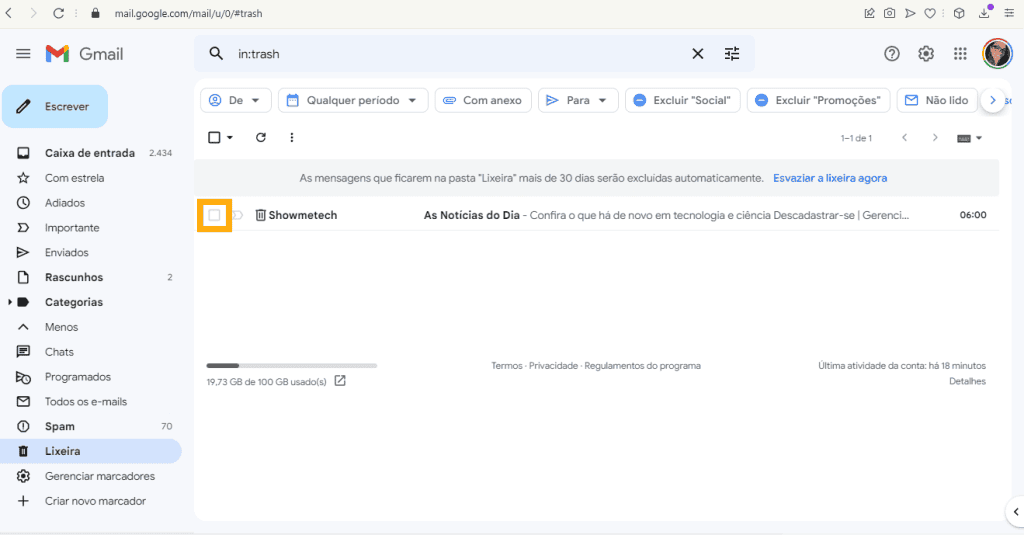Click inside the in:trash search field
The height and width of the screenshot is (535, 1024).
[x=457, y=54]
